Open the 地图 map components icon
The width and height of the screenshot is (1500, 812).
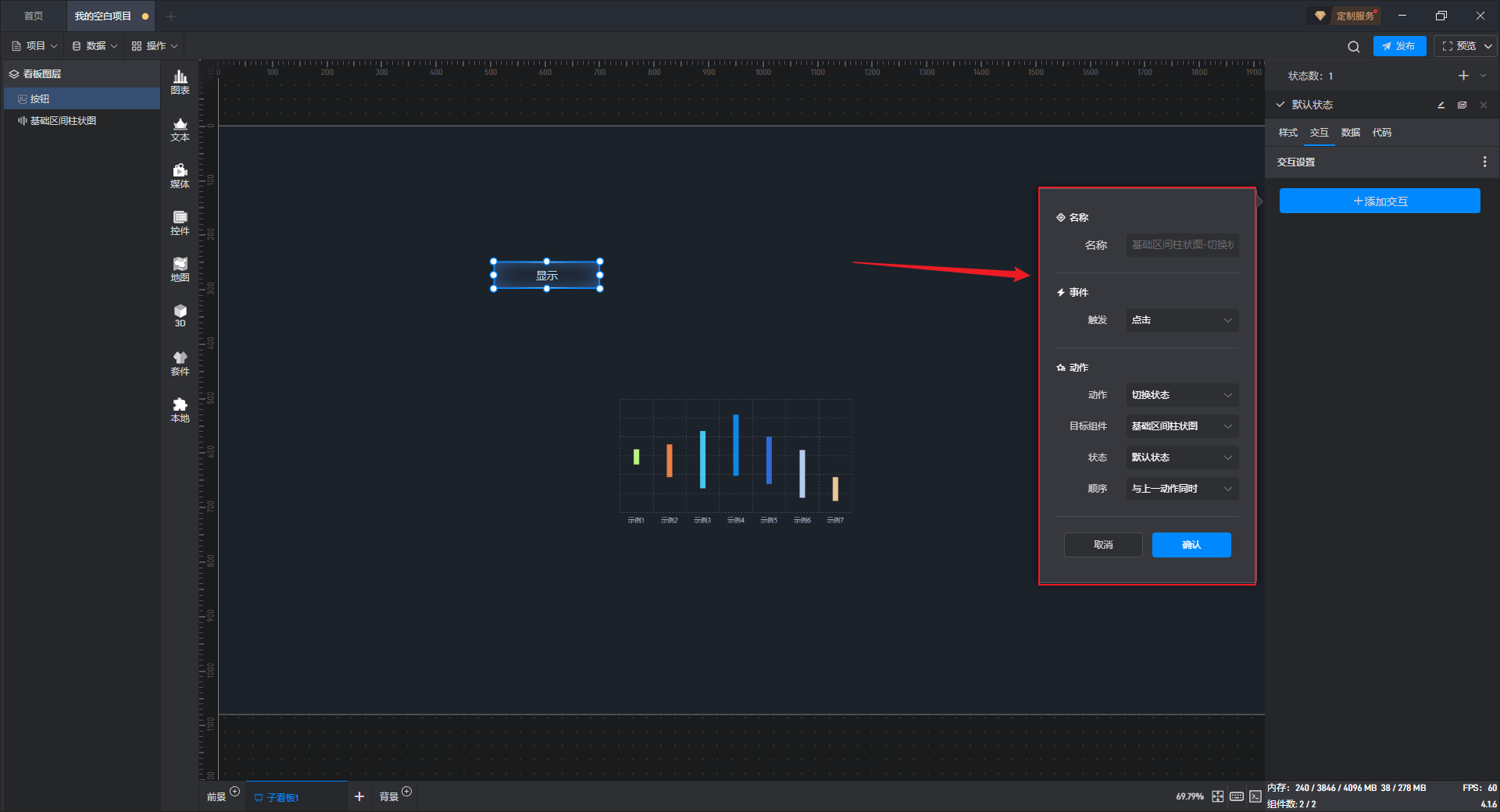(180, 269)
